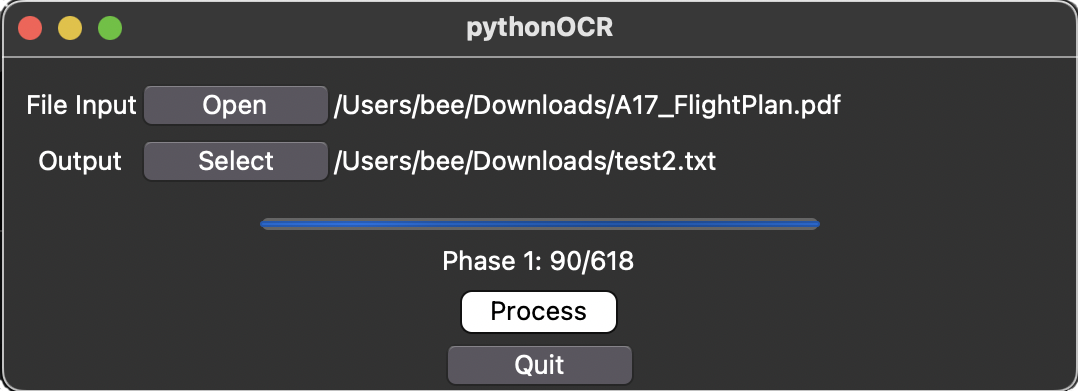Click the blue progress bar
The width and height of the screenshot is (1078, 391).
pyautogui.click(x=540, y=223)
